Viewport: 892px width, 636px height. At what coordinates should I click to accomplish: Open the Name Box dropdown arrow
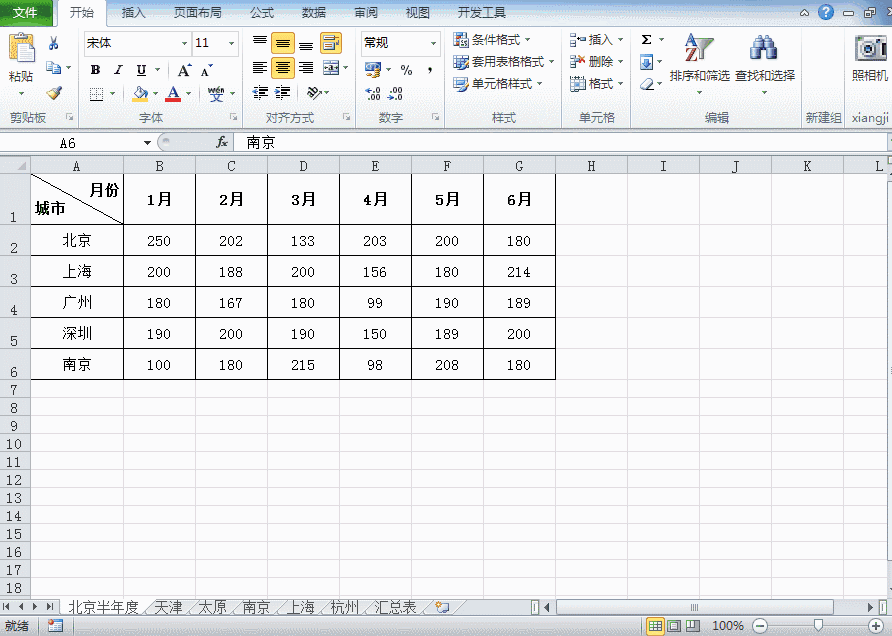(147, 143)
